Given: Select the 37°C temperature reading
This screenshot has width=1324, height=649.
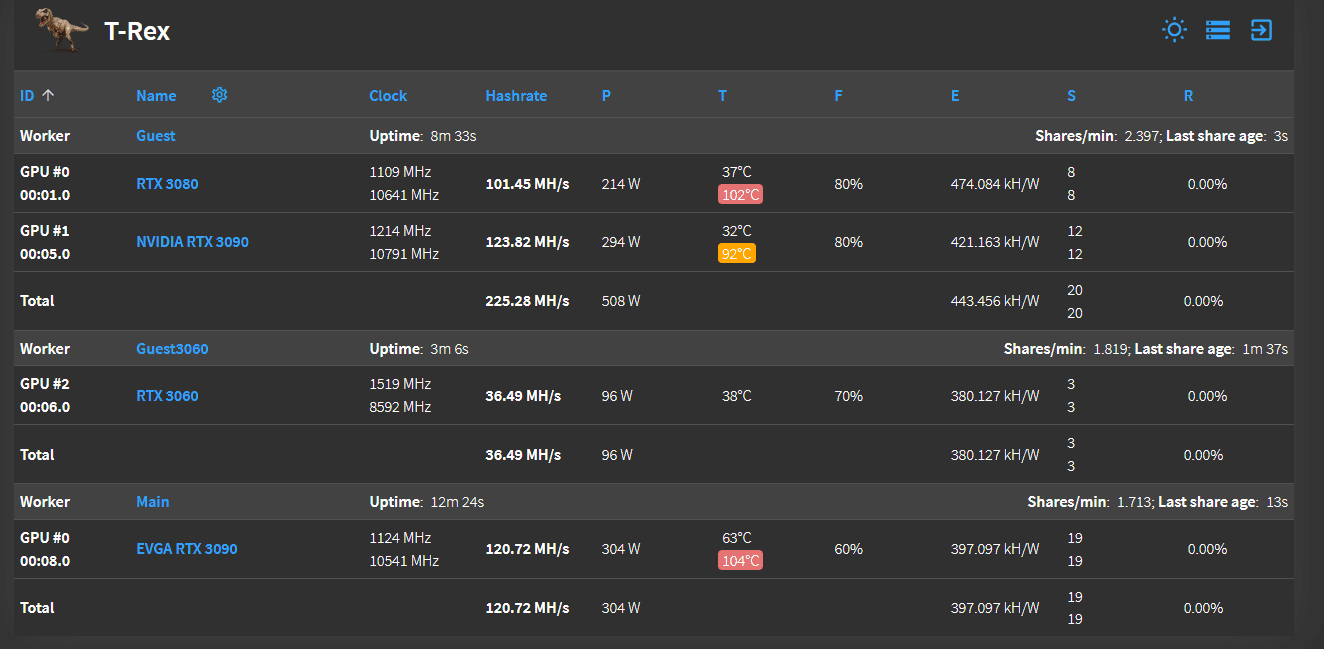Looking at the screenshot, I should (737, 172).
